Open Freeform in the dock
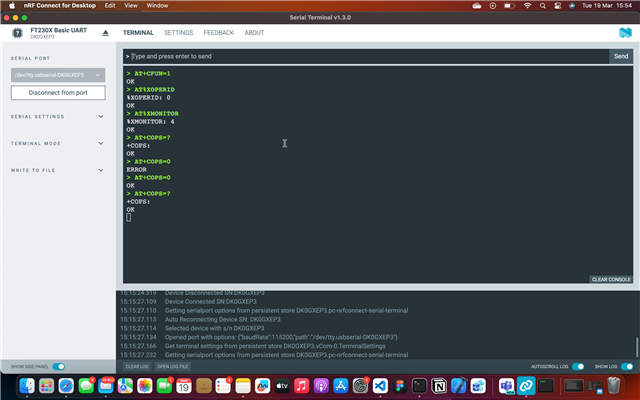This screenshot has height=400, width=640. pos(262,385)
